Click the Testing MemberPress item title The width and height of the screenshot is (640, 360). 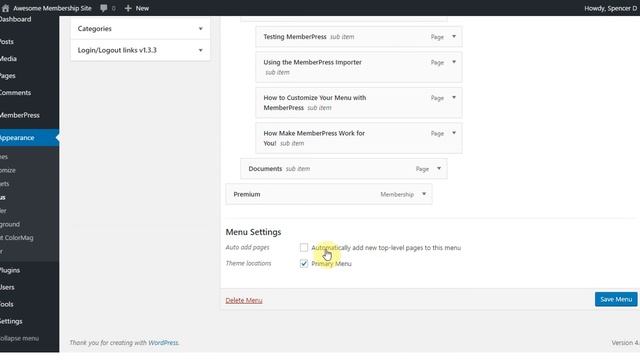click(295, 37)
